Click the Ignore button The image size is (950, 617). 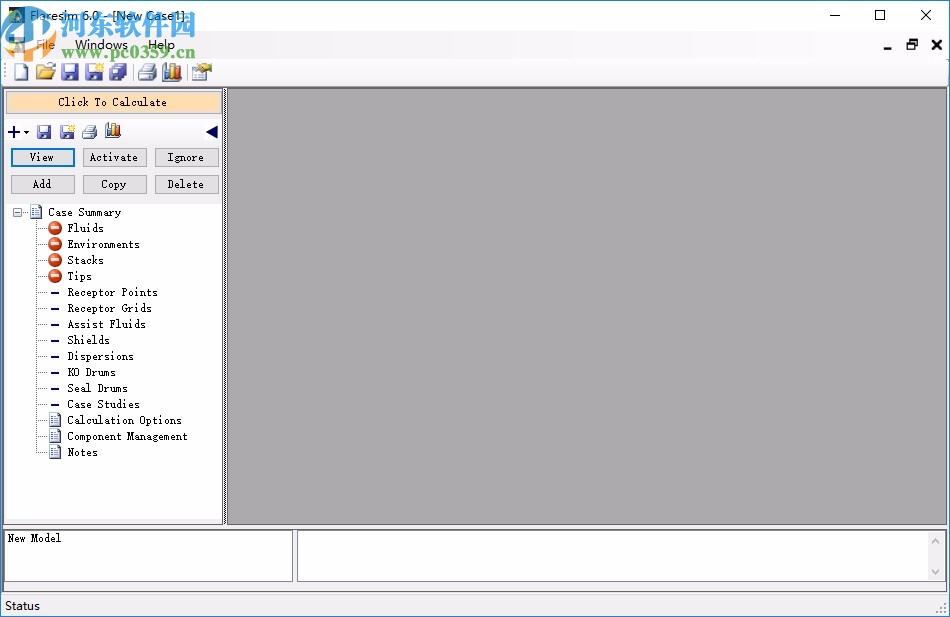(187, 157)
